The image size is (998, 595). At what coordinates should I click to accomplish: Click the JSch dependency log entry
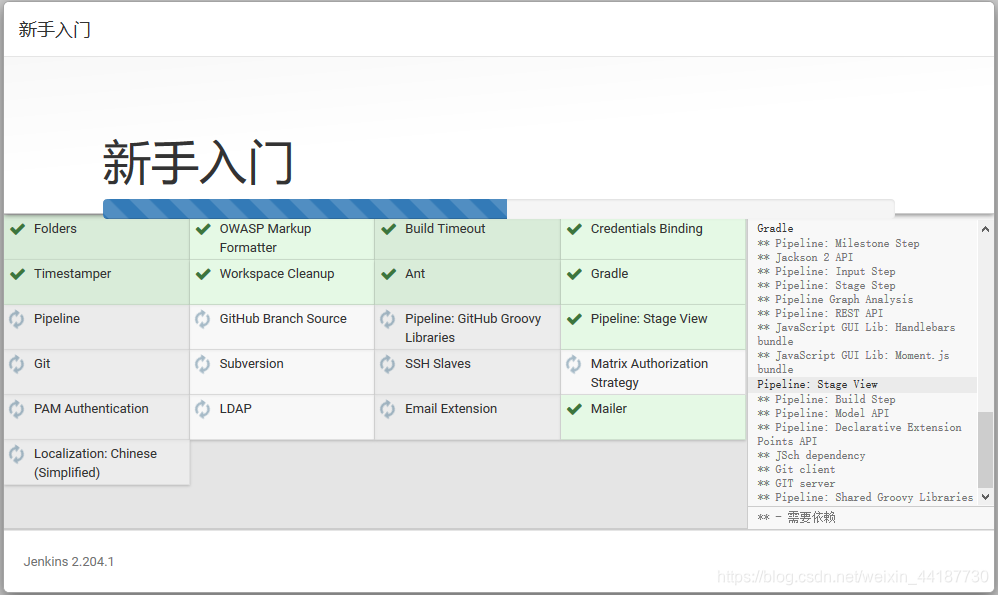[812, 455]
